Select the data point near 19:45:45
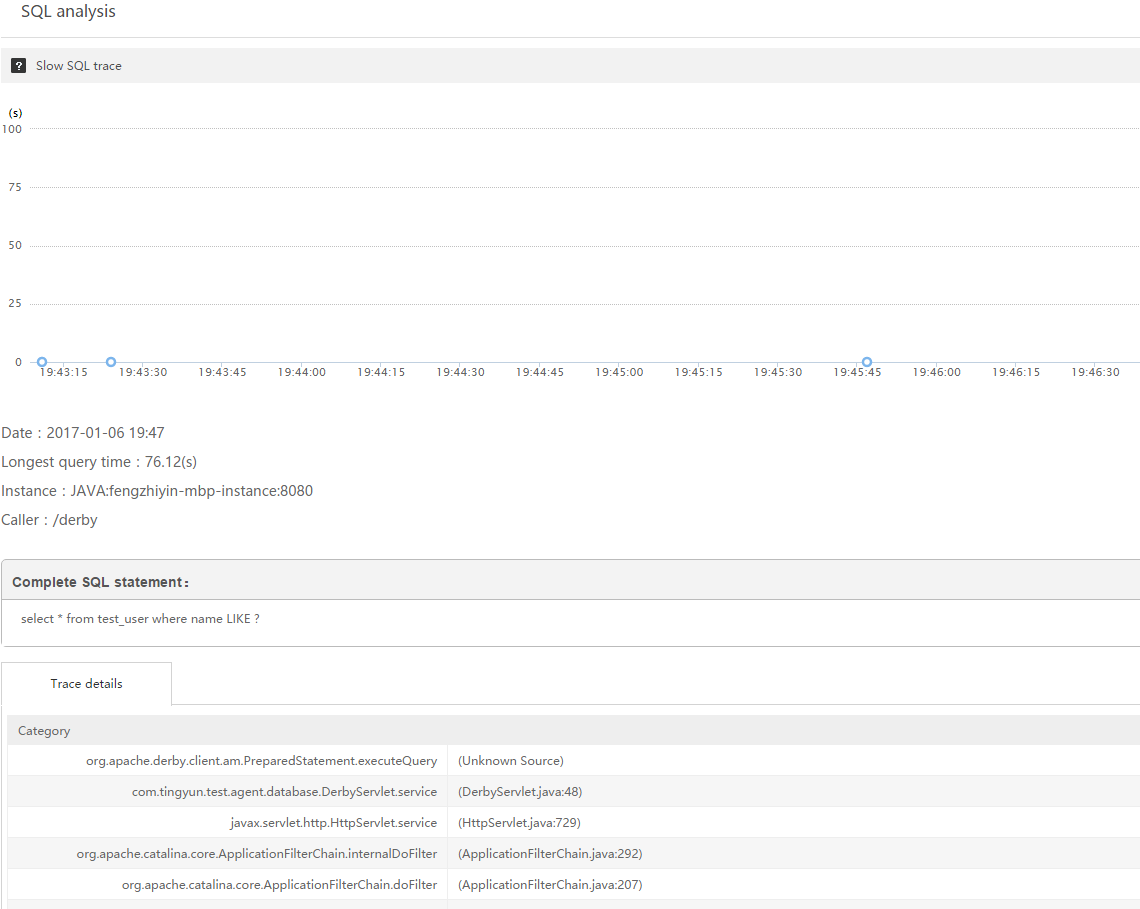 coord(867,362)
